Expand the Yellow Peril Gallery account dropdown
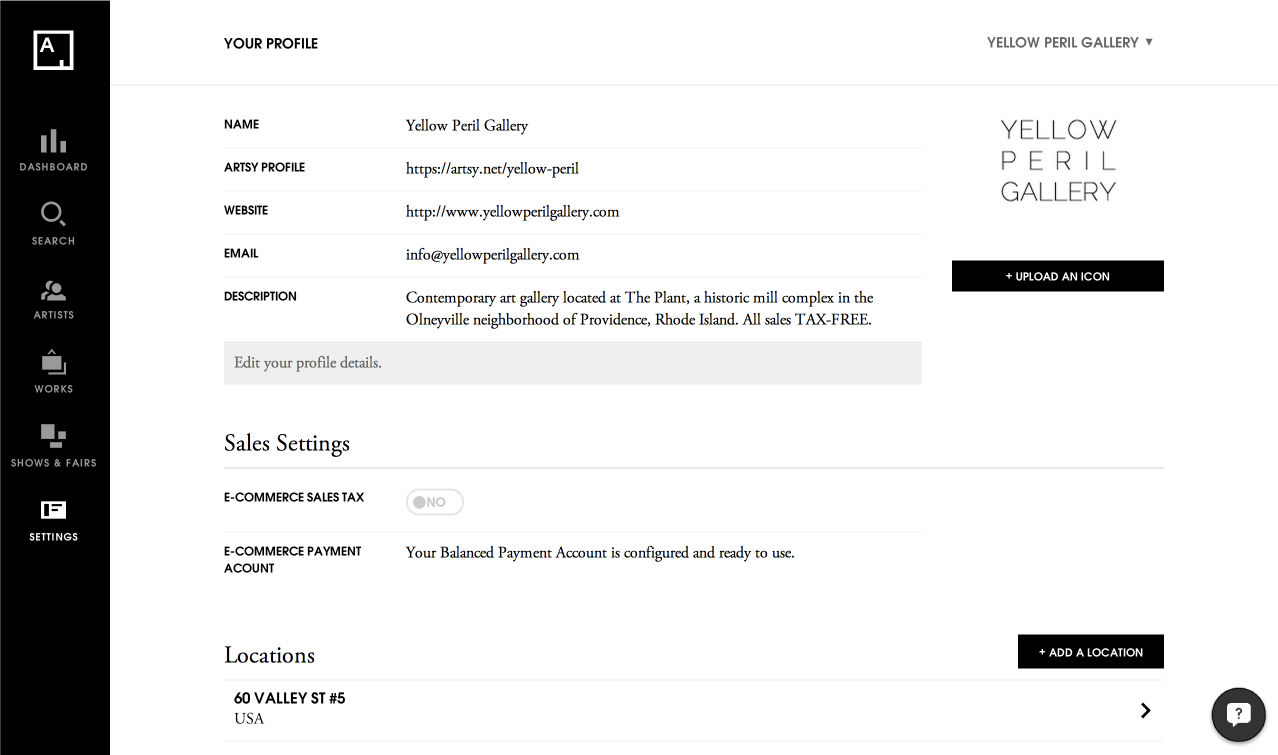 1069,42
